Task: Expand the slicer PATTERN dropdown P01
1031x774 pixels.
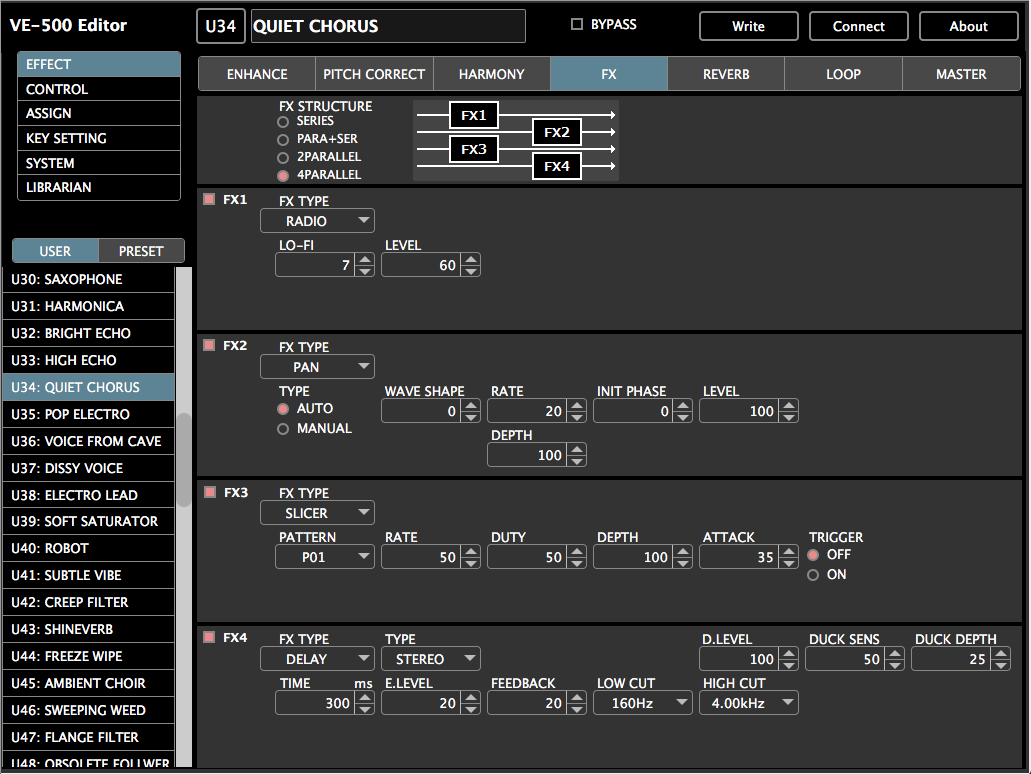Action: 325,557
